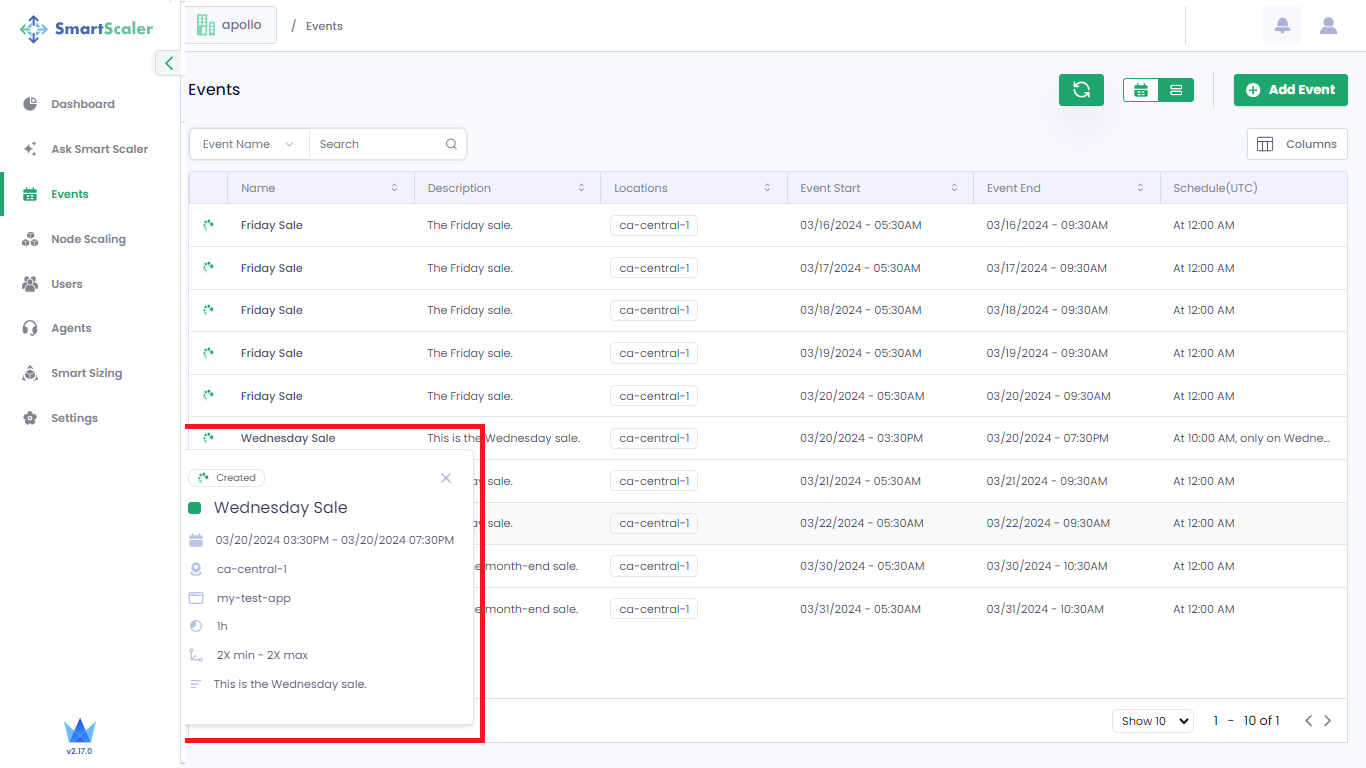
Task: Close the Wednesday Sale popup
Action: click(446, 478)
